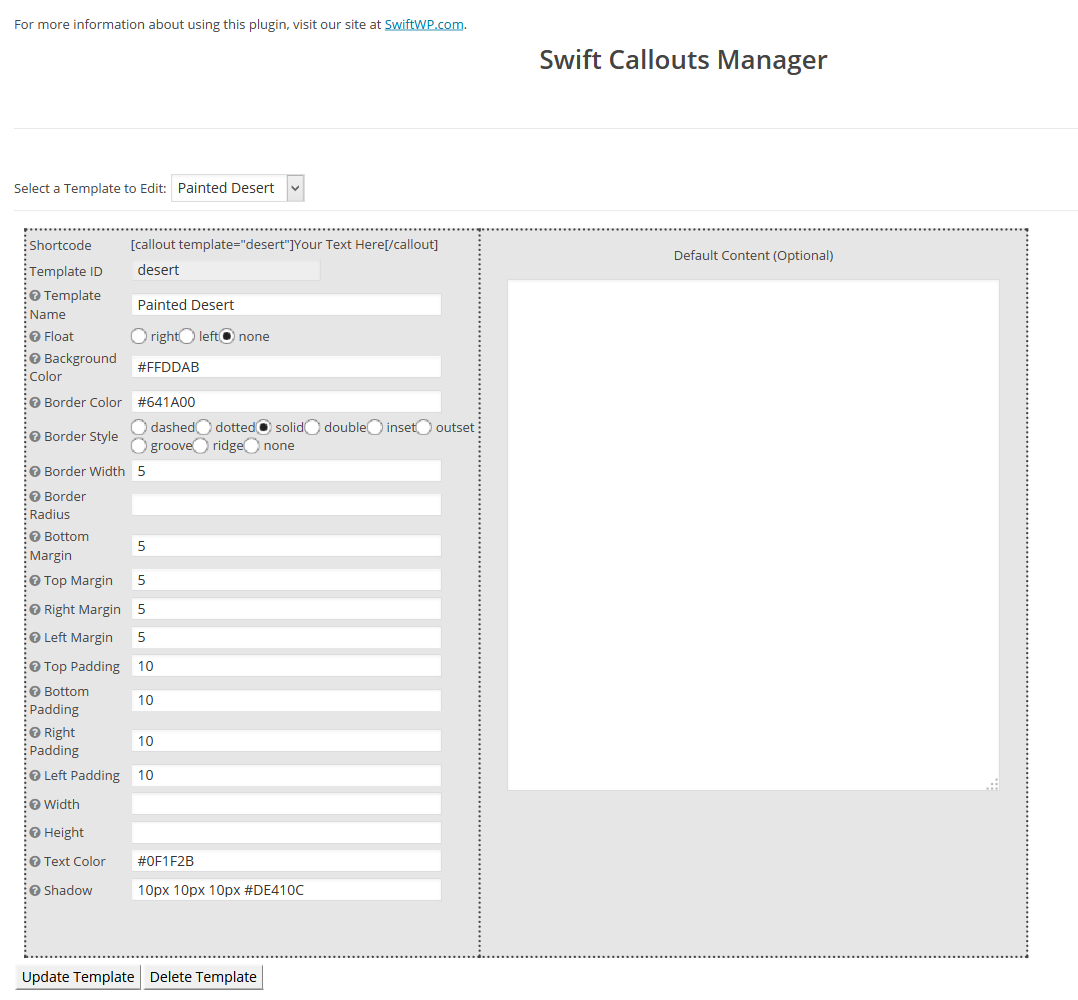
Task: Click help icon beside Width
Action: pos(35,805)
